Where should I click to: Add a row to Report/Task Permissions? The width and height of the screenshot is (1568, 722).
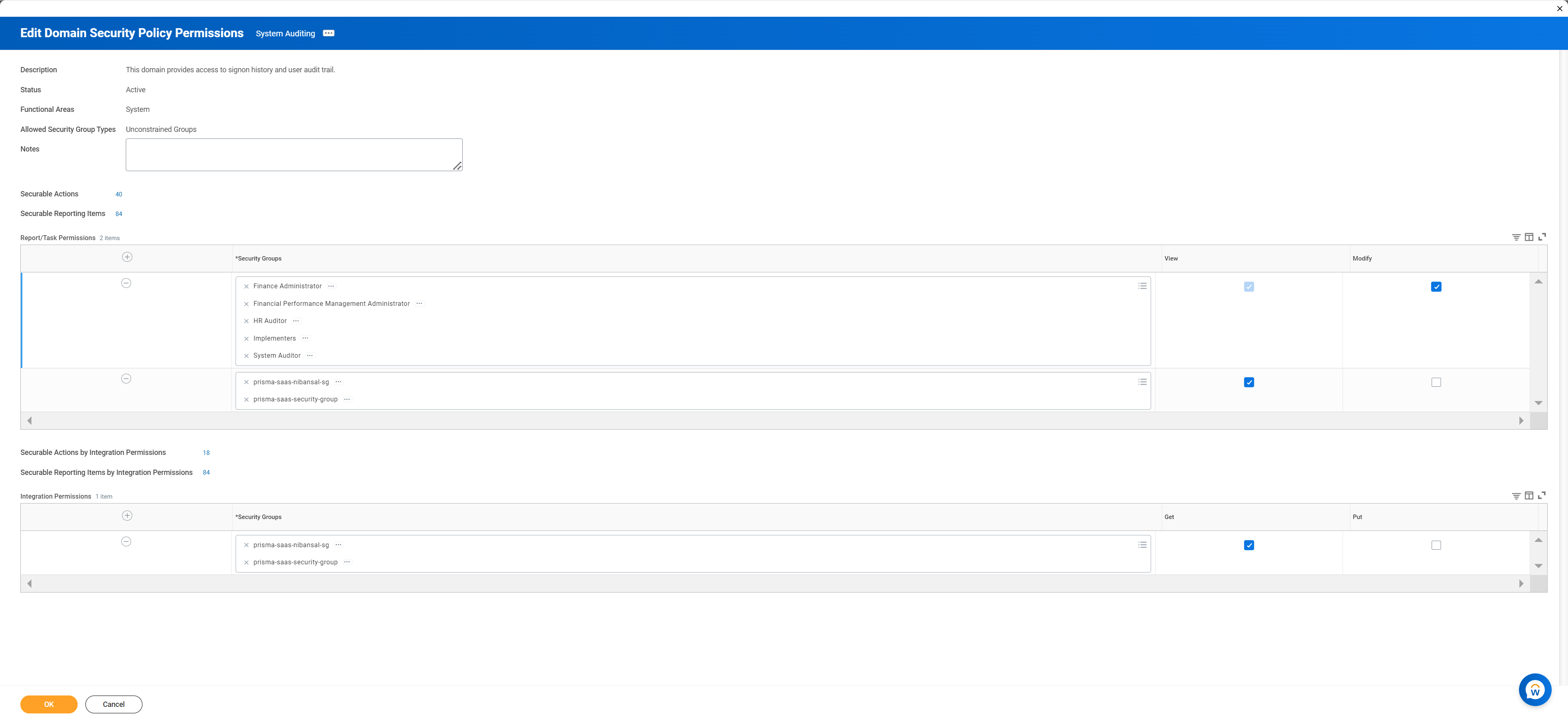coord(127,257)
